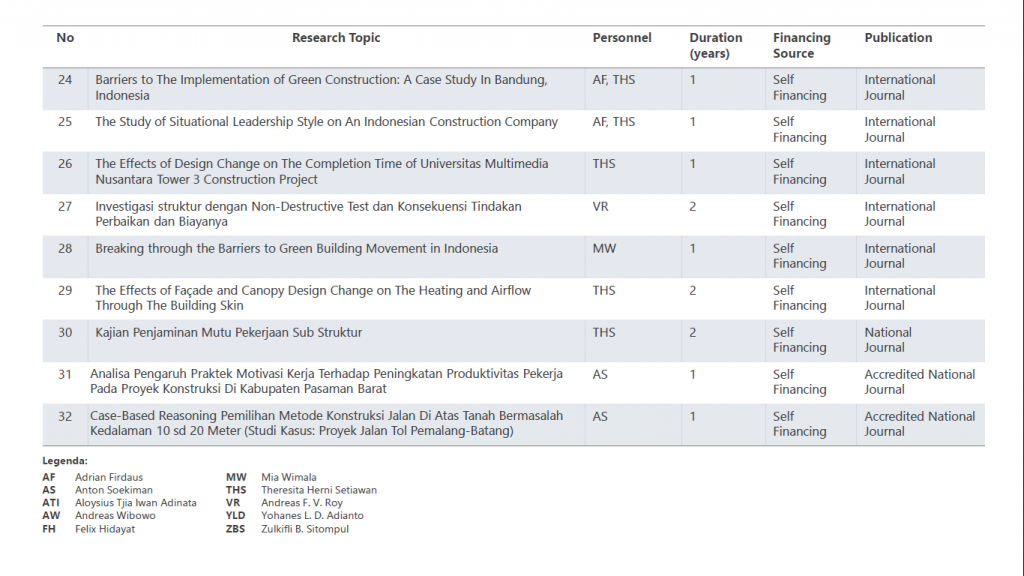Click the Personnel column header
Screen dimensions: 1024x576
[621, 38]
